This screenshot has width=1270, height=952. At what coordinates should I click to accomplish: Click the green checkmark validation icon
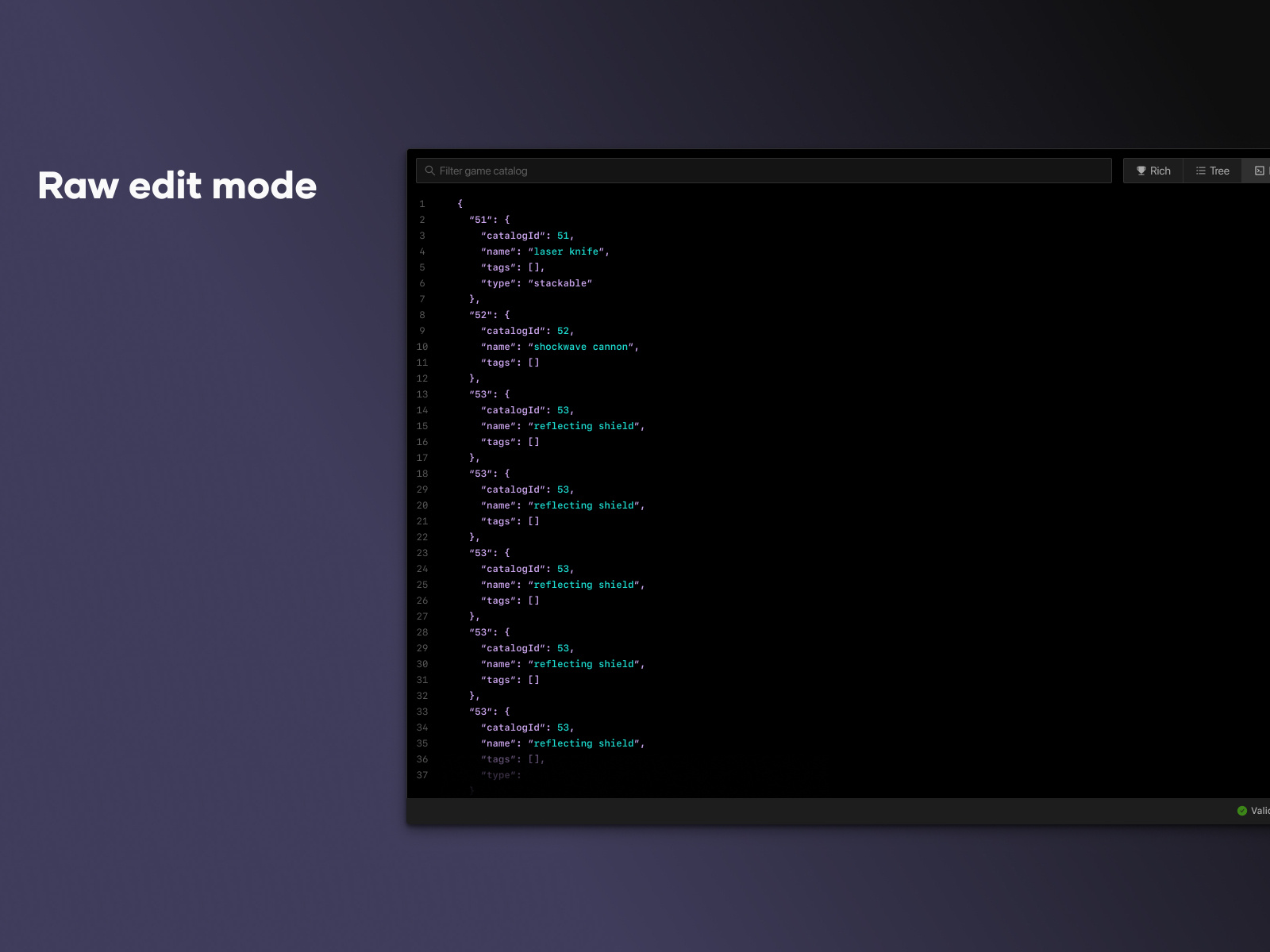(x=1241, y=810)
